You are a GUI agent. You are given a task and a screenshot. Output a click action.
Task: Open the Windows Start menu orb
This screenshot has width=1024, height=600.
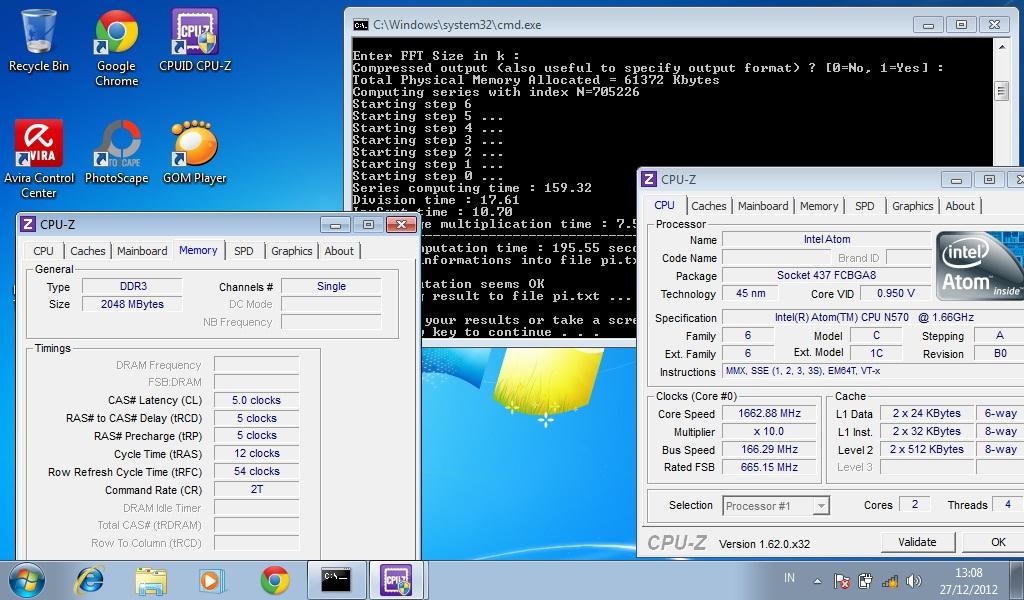pos(27,580)
